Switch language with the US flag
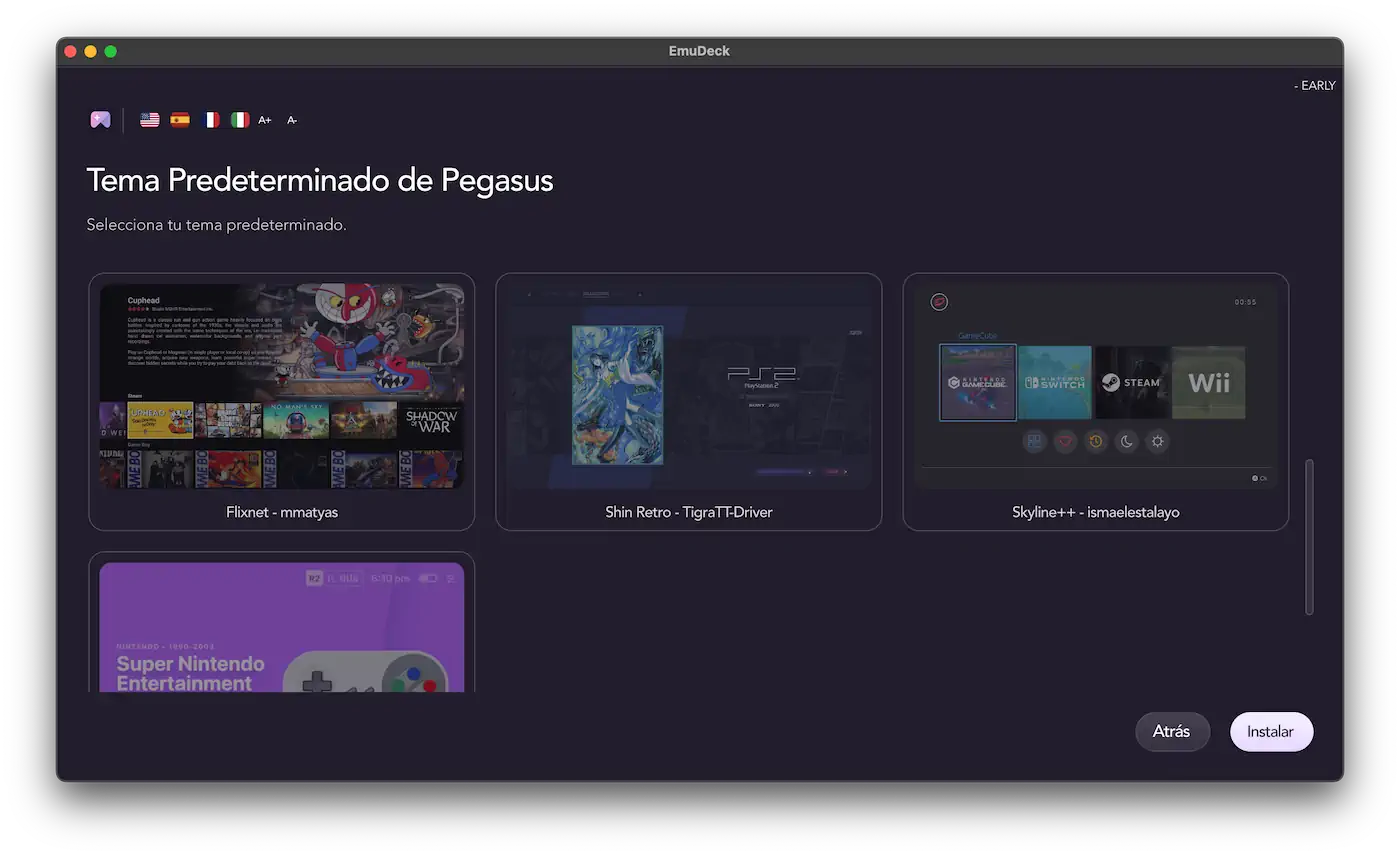Image resolution: width=1400 pixels, height=856 pixels. coord(150,120)
